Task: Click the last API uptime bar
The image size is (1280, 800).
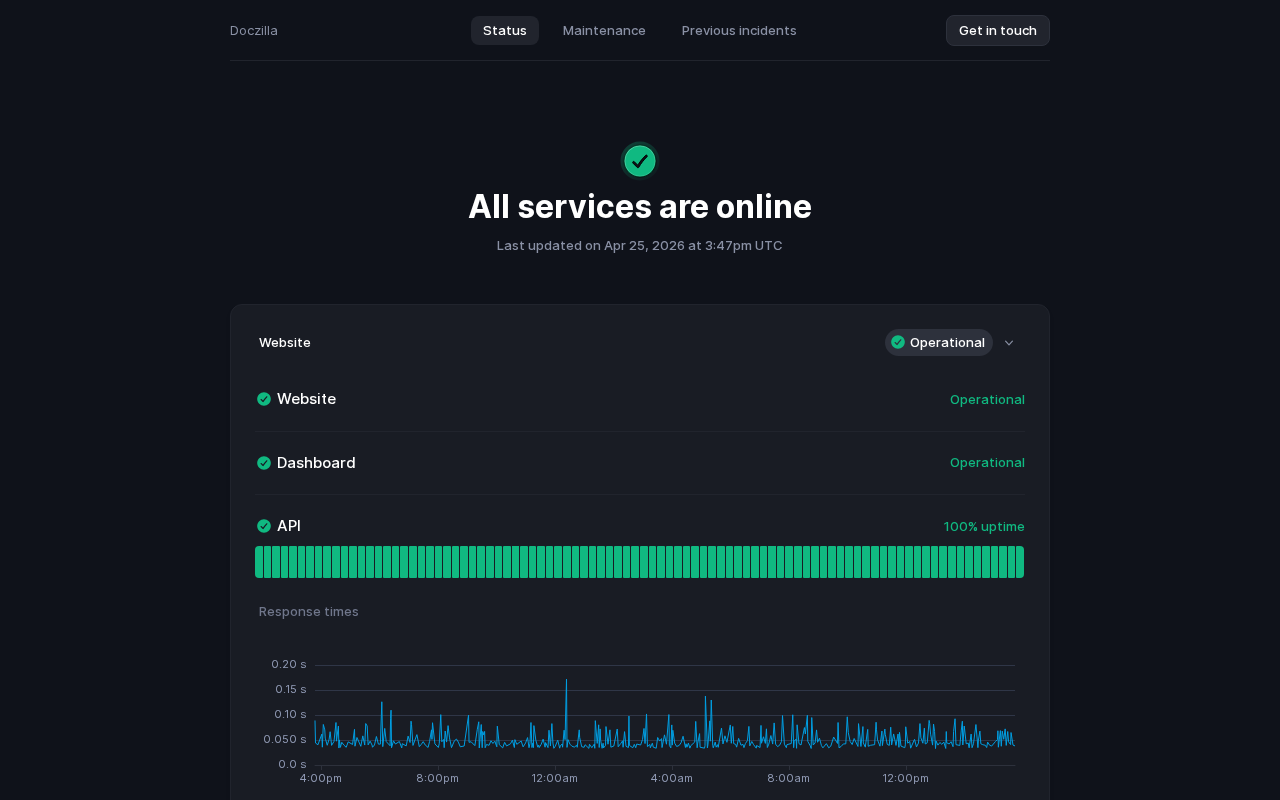Action: click(x=1019, y=562)
